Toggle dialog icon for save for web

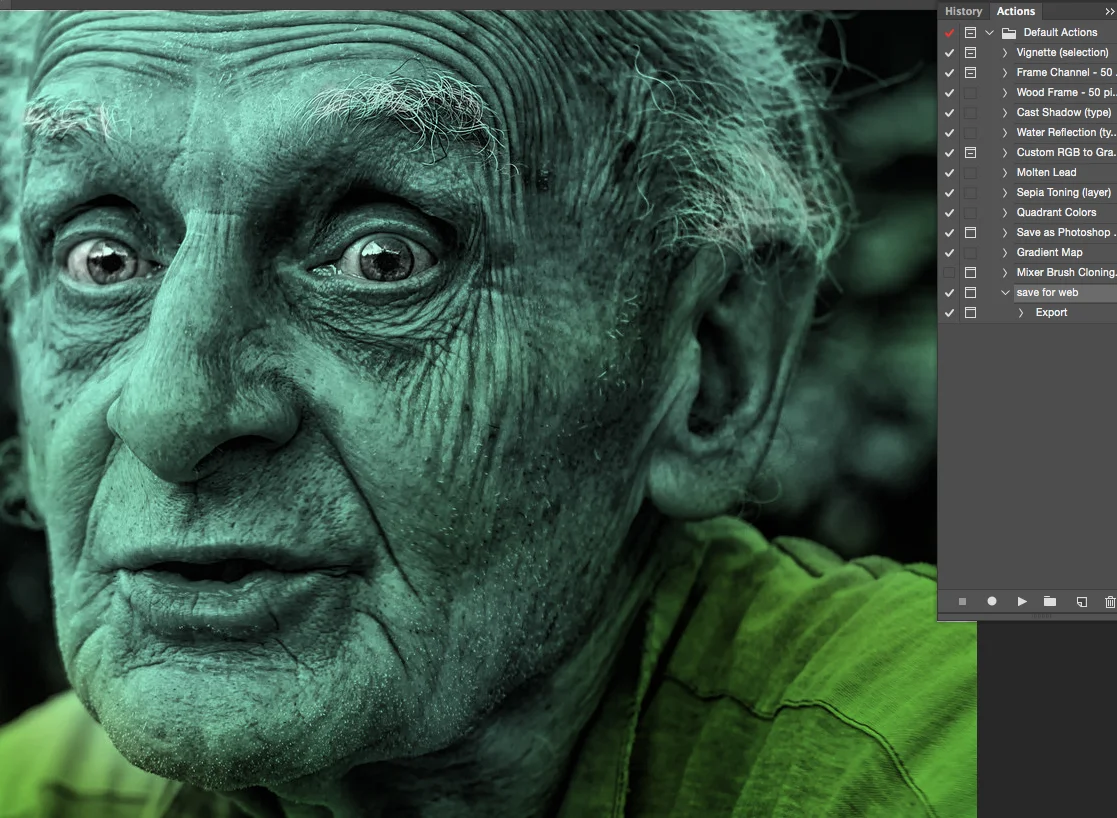[x=970, y=292]
